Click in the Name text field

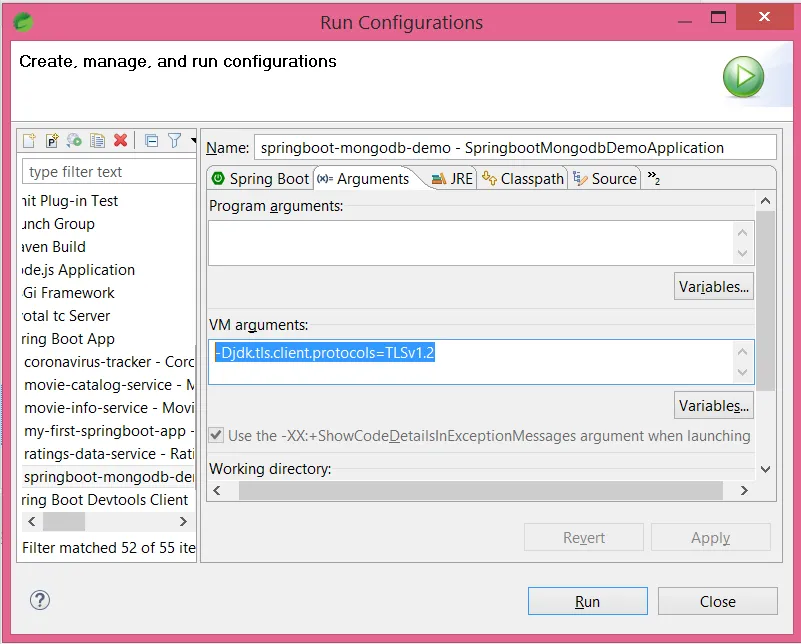515,148
